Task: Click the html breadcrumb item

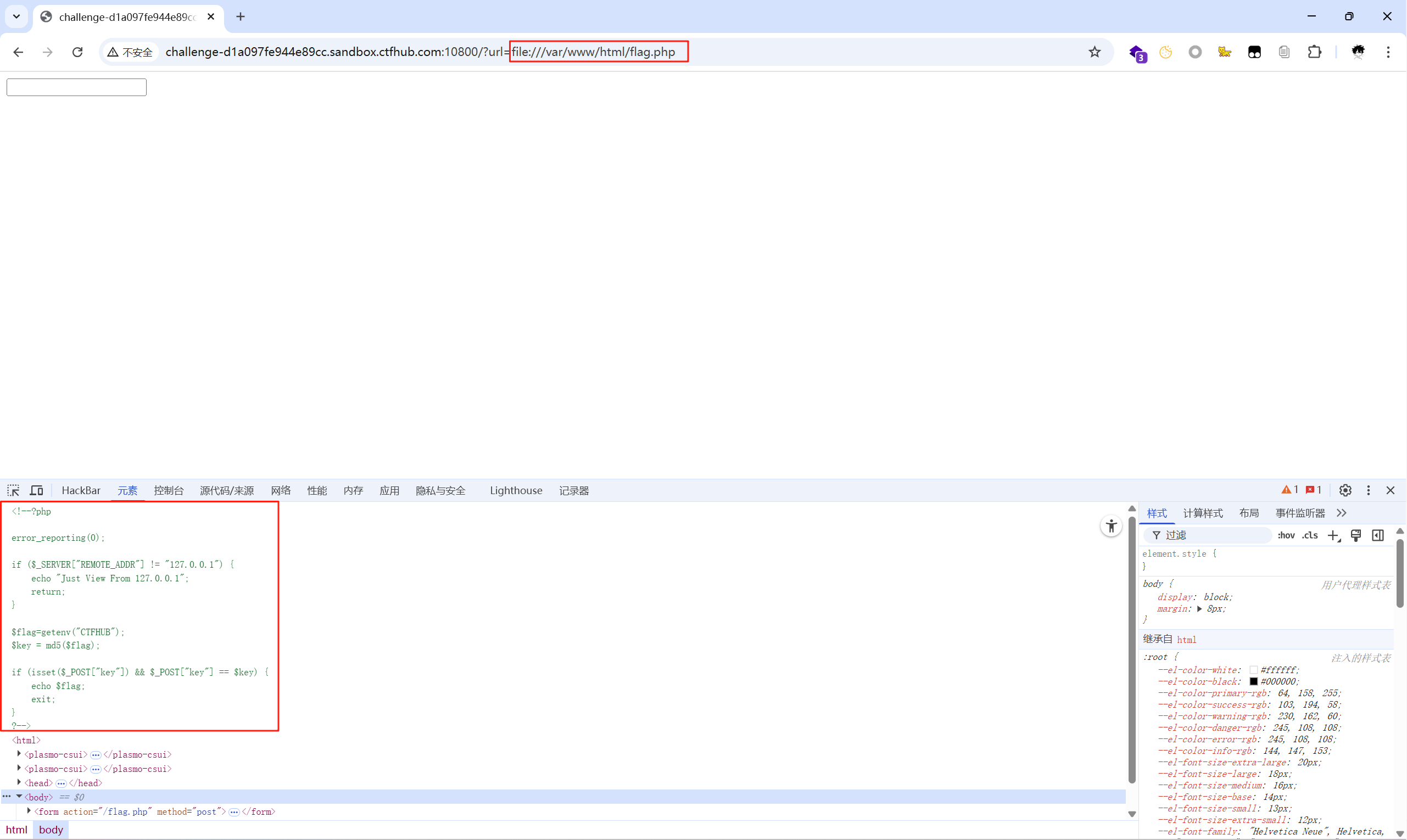Action: click(x=16, y=830)
